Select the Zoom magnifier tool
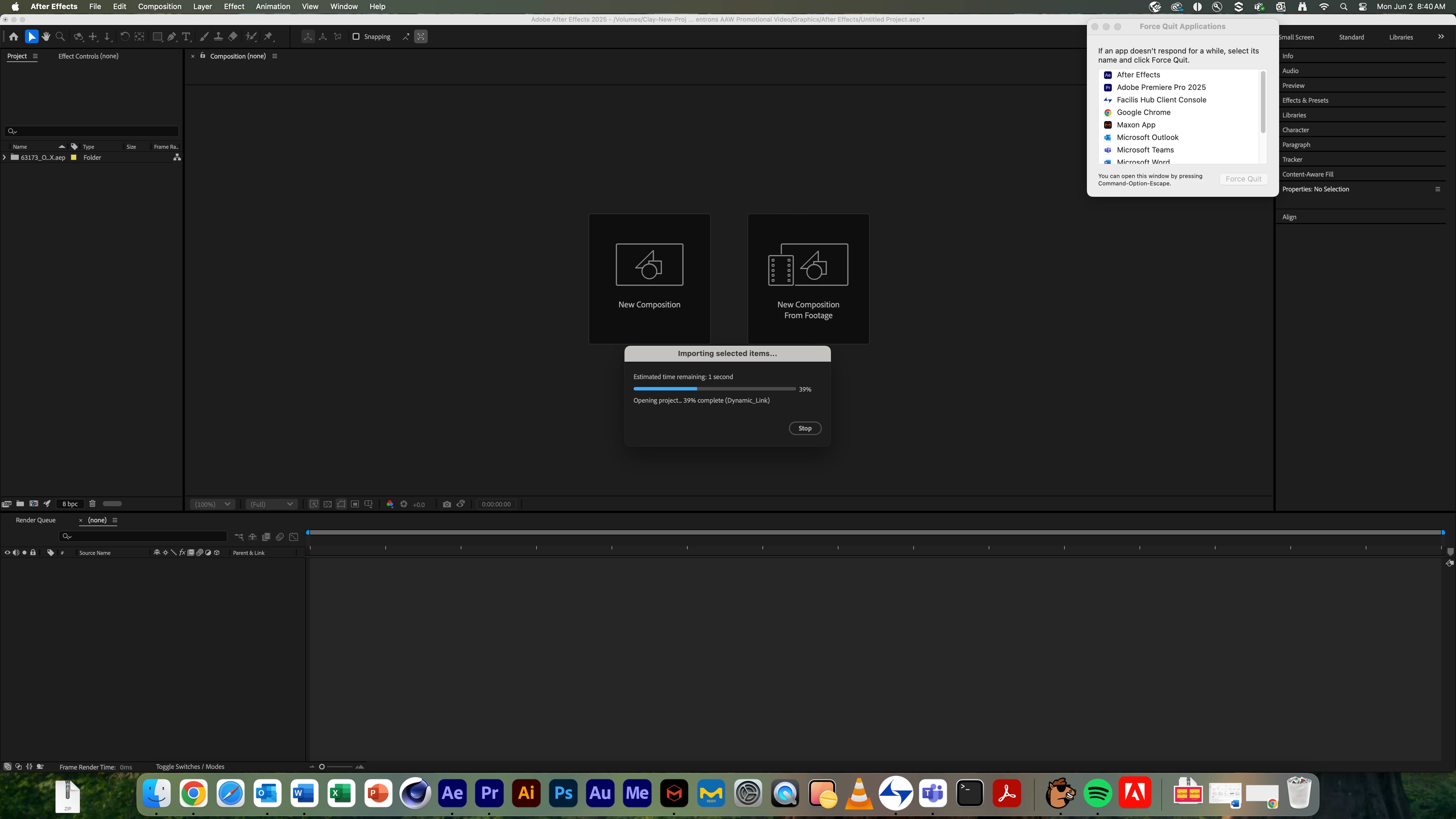Image resolution: width=1456 pixels, height=819 pixels. tap(60, 37)
